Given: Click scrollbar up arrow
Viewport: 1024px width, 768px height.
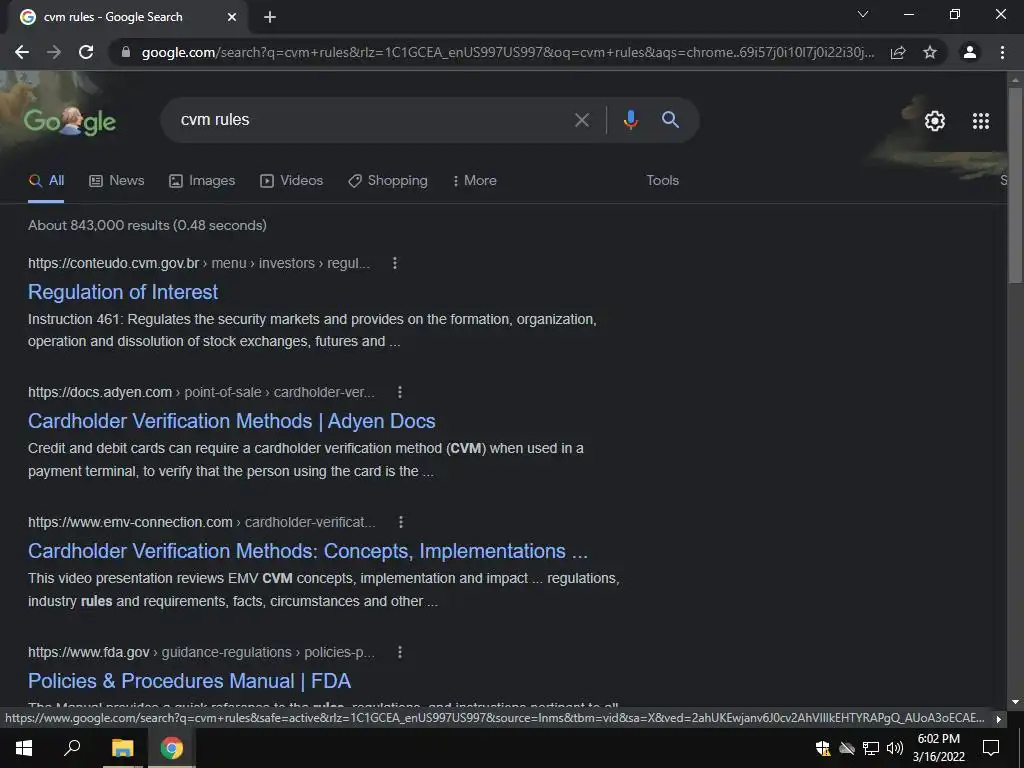Looking at the screenshot, I should (1014, 80).
